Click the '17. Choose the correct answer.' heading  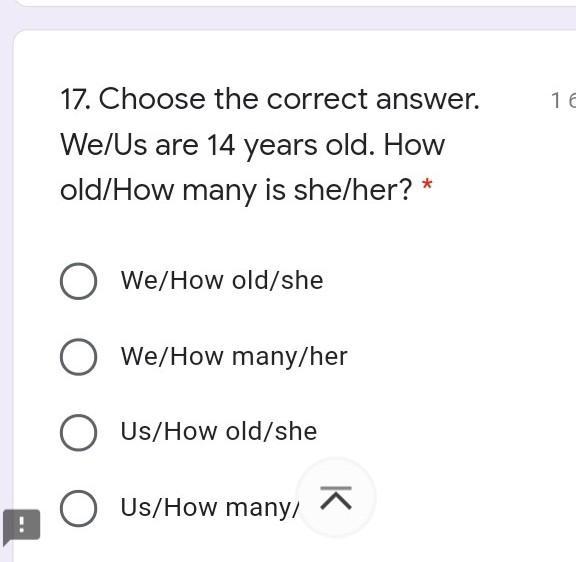click(x=270, y=99)
